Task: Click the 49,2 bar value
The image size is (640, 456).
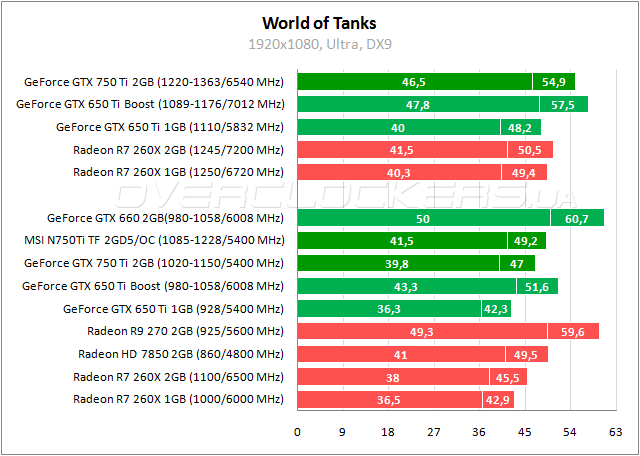Action: pos(526,241)
